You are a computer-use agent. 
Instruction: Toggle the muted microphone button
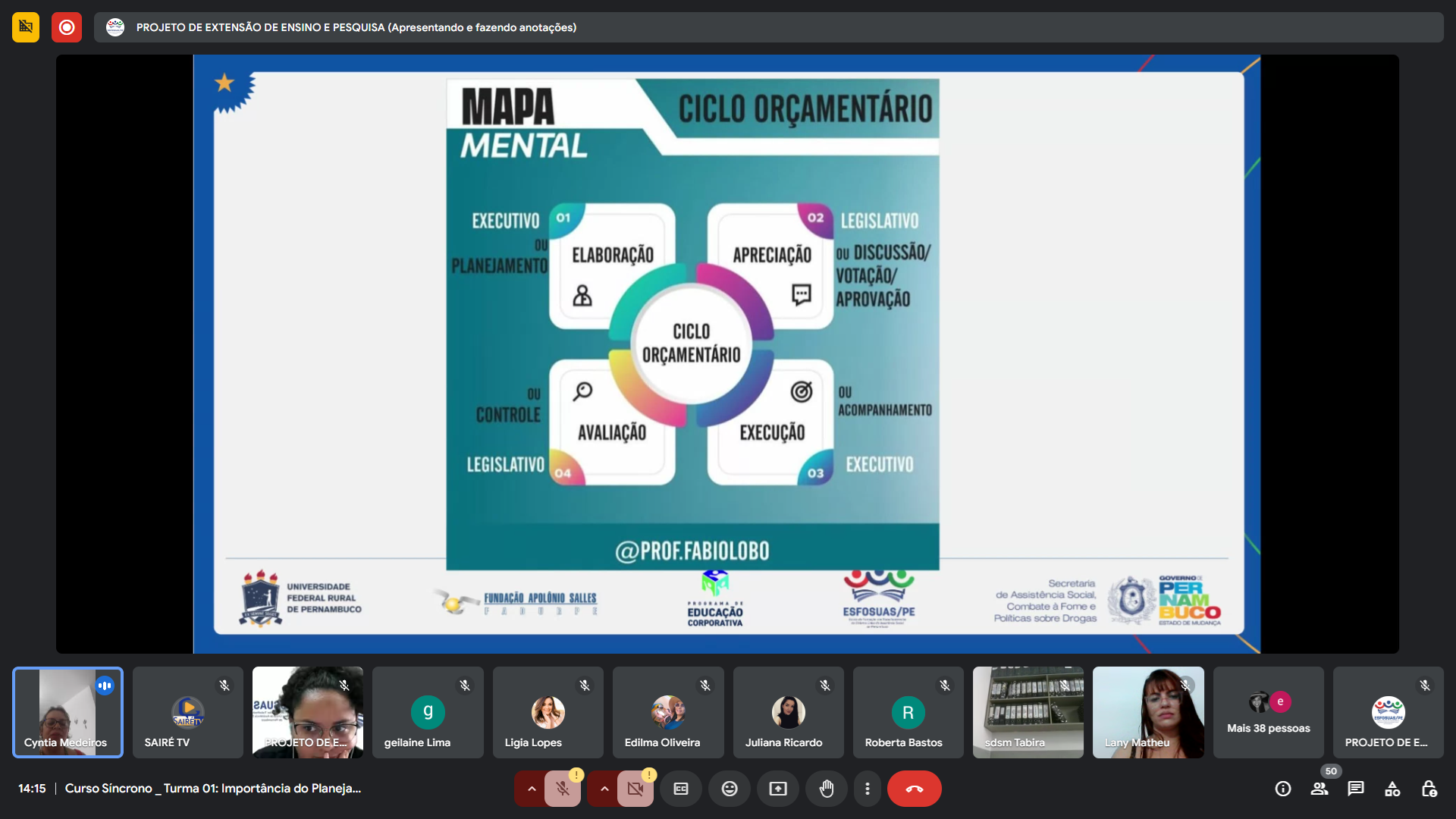pos(563,789)
